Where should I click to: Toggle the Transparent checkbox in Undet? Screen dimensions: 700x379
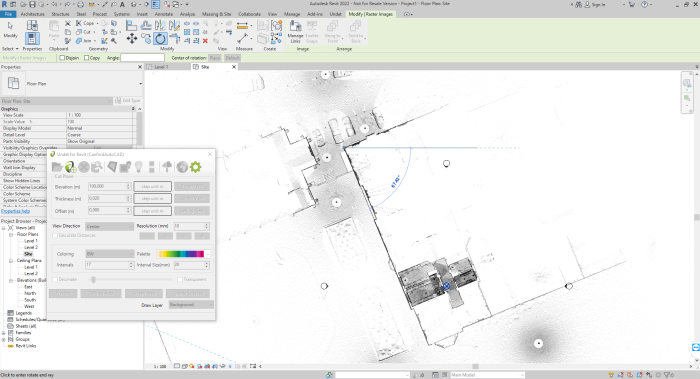179,279
